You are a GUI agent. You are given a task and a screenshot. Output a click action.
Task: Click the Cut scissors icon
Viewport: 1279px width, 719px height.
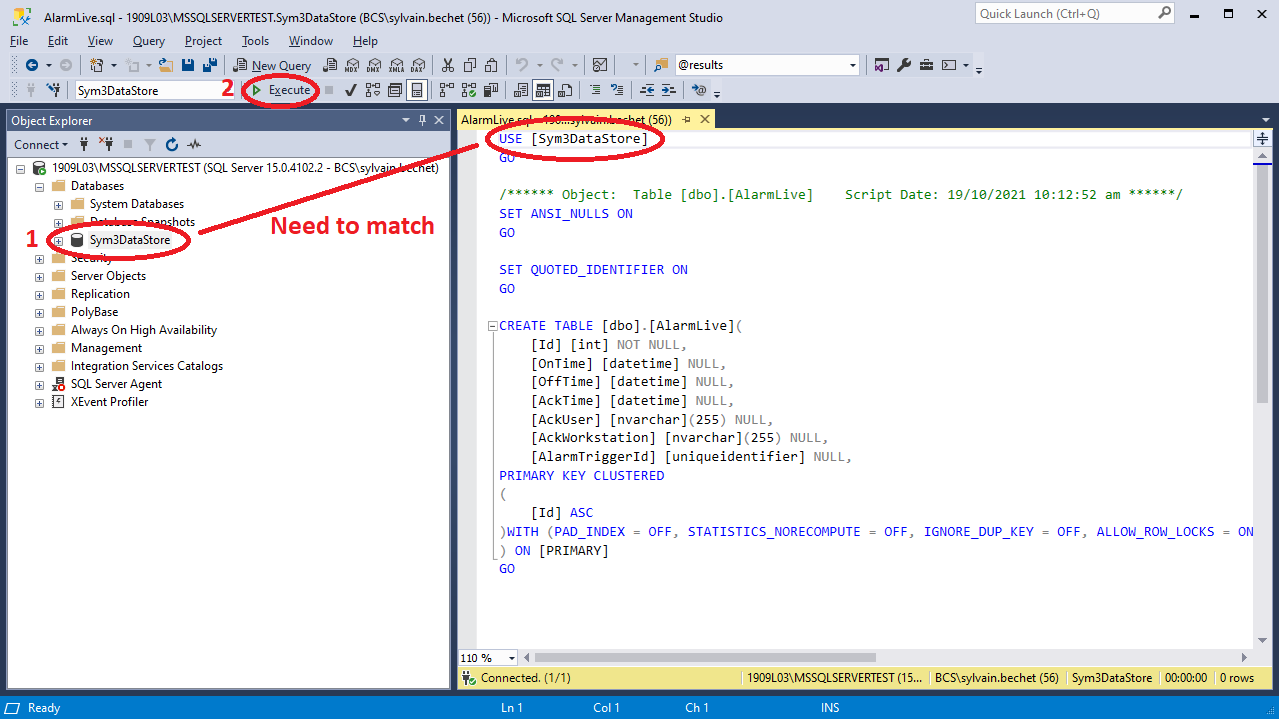[x=447, y=65]
